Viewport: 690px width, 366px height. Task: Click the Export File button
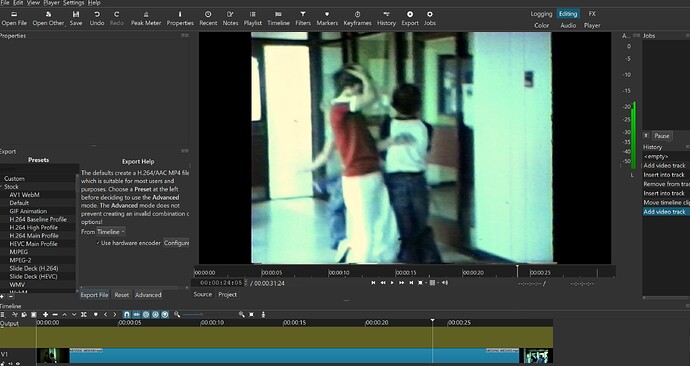[94, 295]
